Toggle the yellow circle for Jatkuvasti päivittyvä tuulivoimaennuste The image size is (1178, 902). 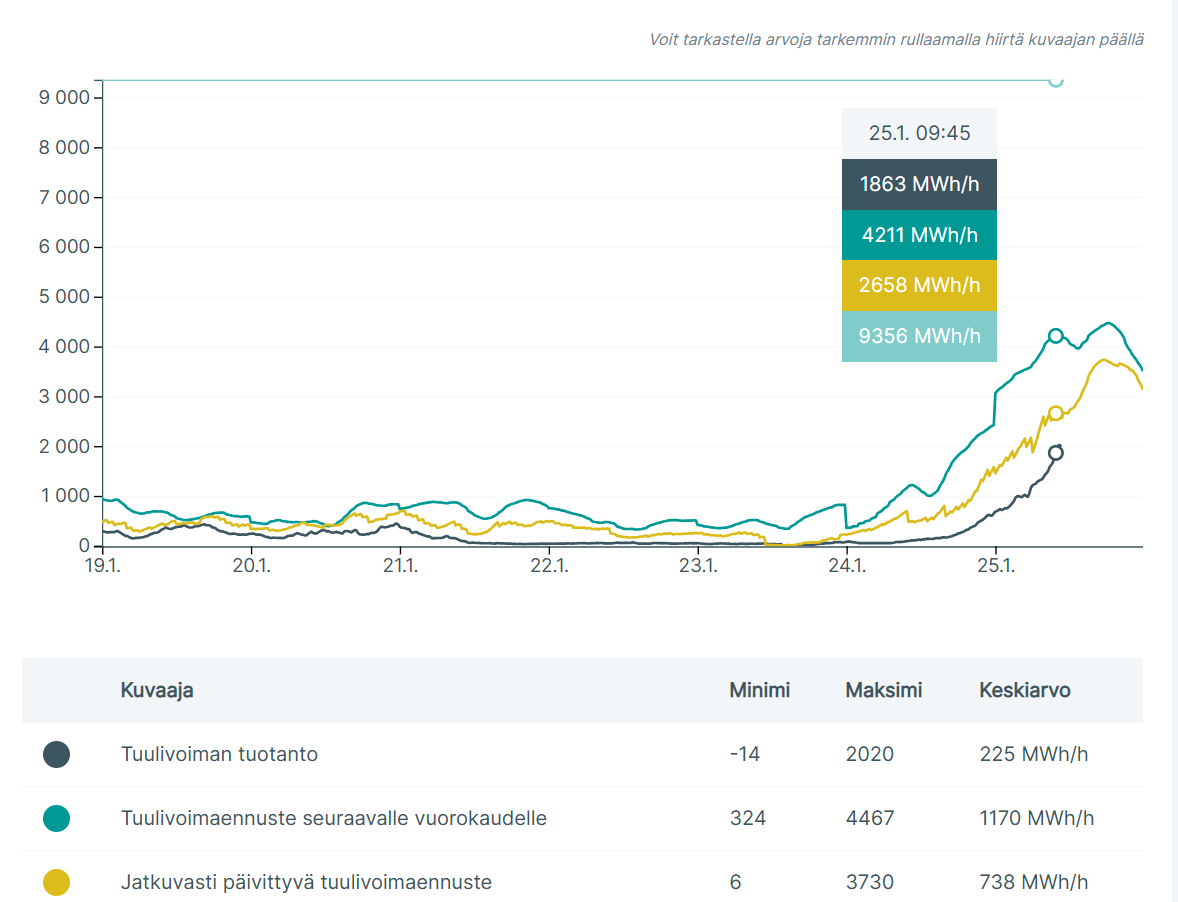(56, 882)
